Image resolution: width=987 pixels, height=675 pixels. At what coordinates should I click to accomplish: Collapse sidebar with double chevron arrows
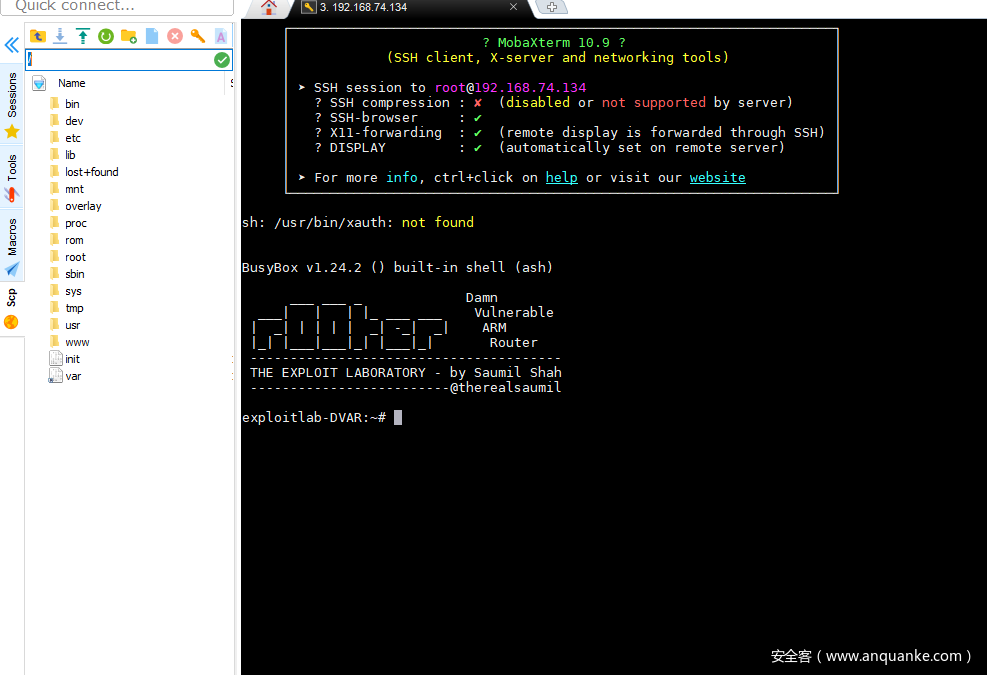point(11,45)
